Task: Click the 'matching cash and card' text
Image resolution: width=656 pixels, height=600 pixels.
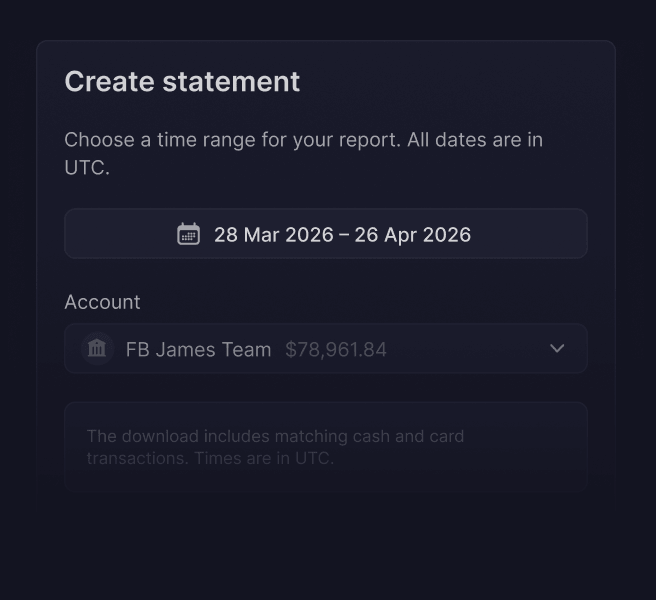Action: [x=369, y=436]
